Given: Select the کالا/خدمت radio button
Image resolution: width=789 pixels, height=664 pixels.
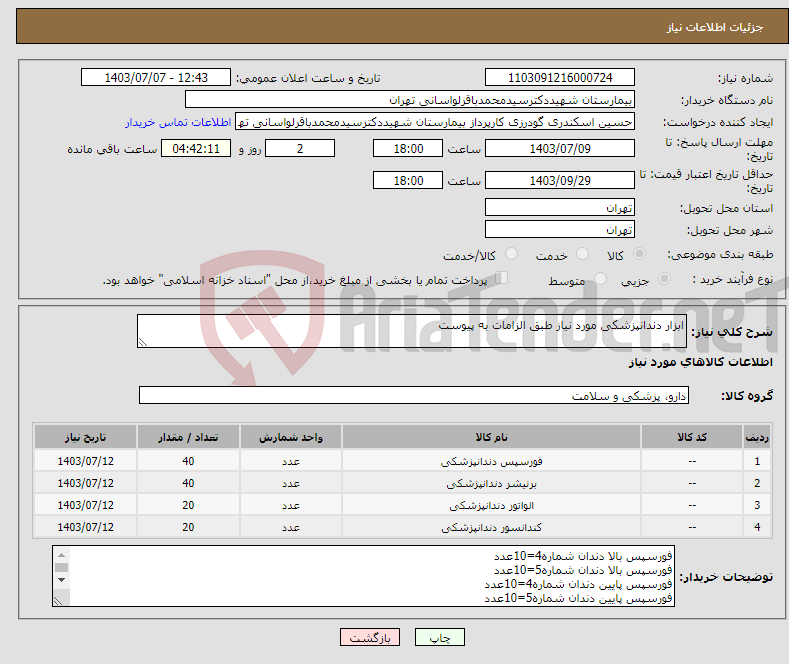Looking at the screenshot, I should click(x=511, y=254).
